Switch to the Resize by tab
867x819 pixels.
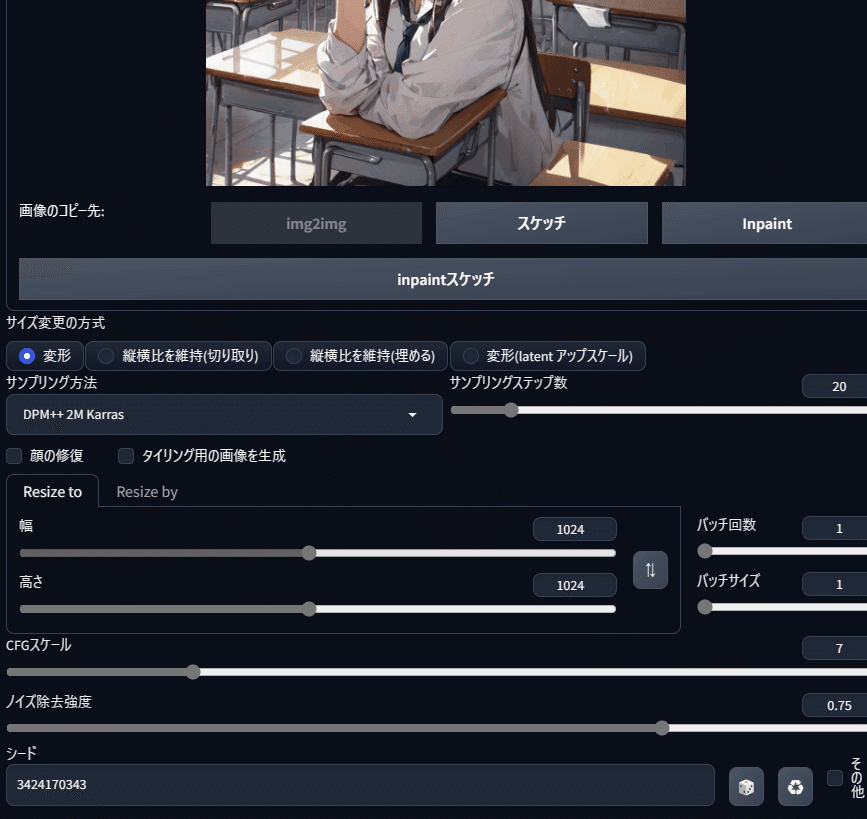tap(147, 492)
